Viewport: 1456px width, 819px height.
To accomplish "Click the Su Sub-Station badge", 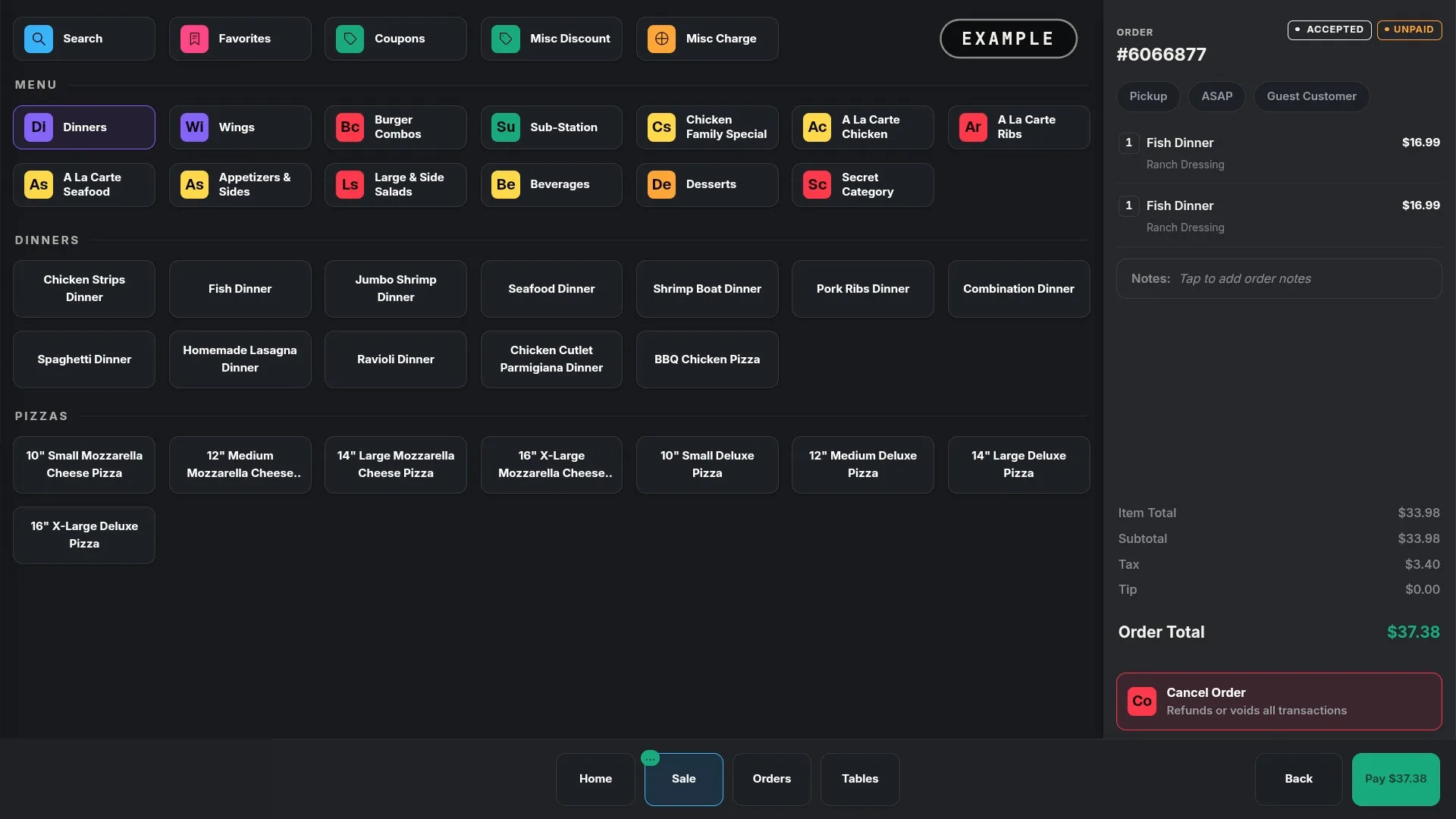I will [506, 127].
